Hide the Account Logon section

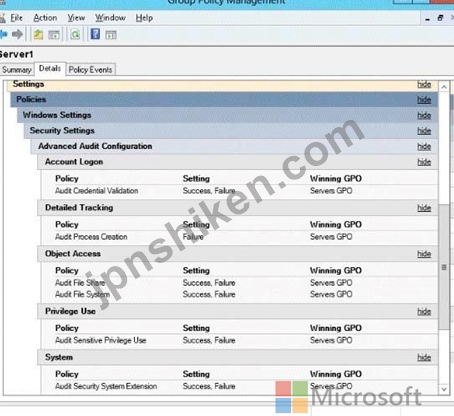424,162
